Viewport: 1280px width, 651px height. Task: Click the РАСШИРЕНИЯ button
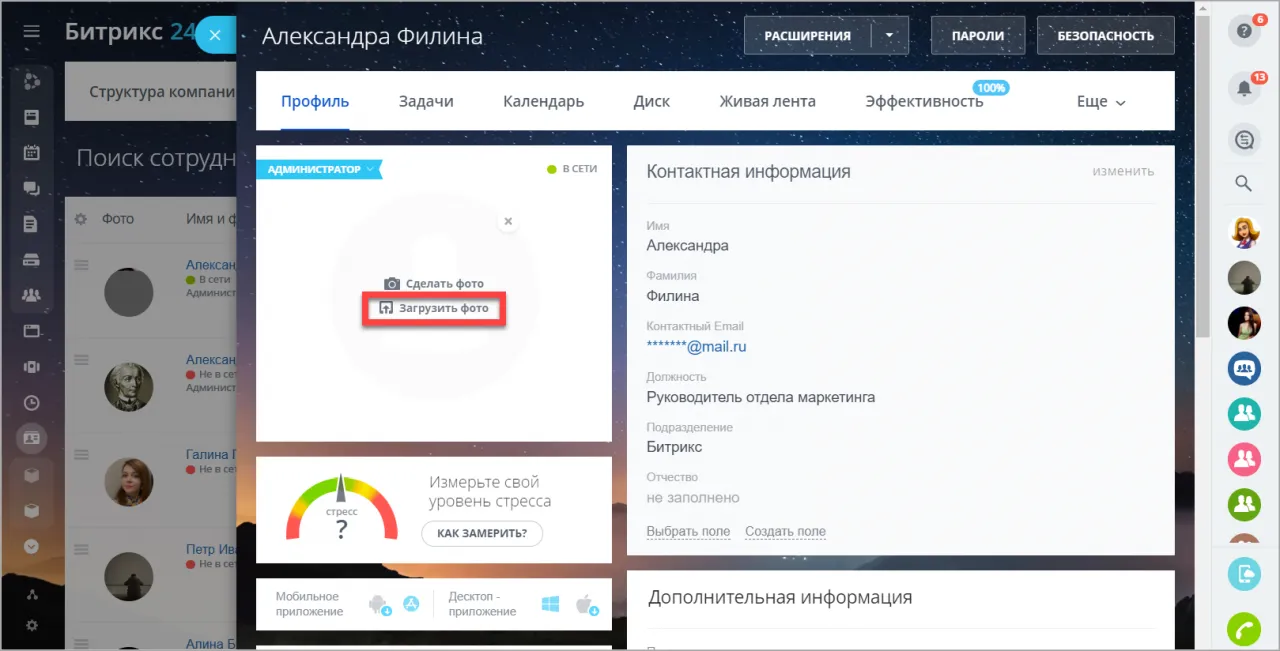click(x=808, y=35)
